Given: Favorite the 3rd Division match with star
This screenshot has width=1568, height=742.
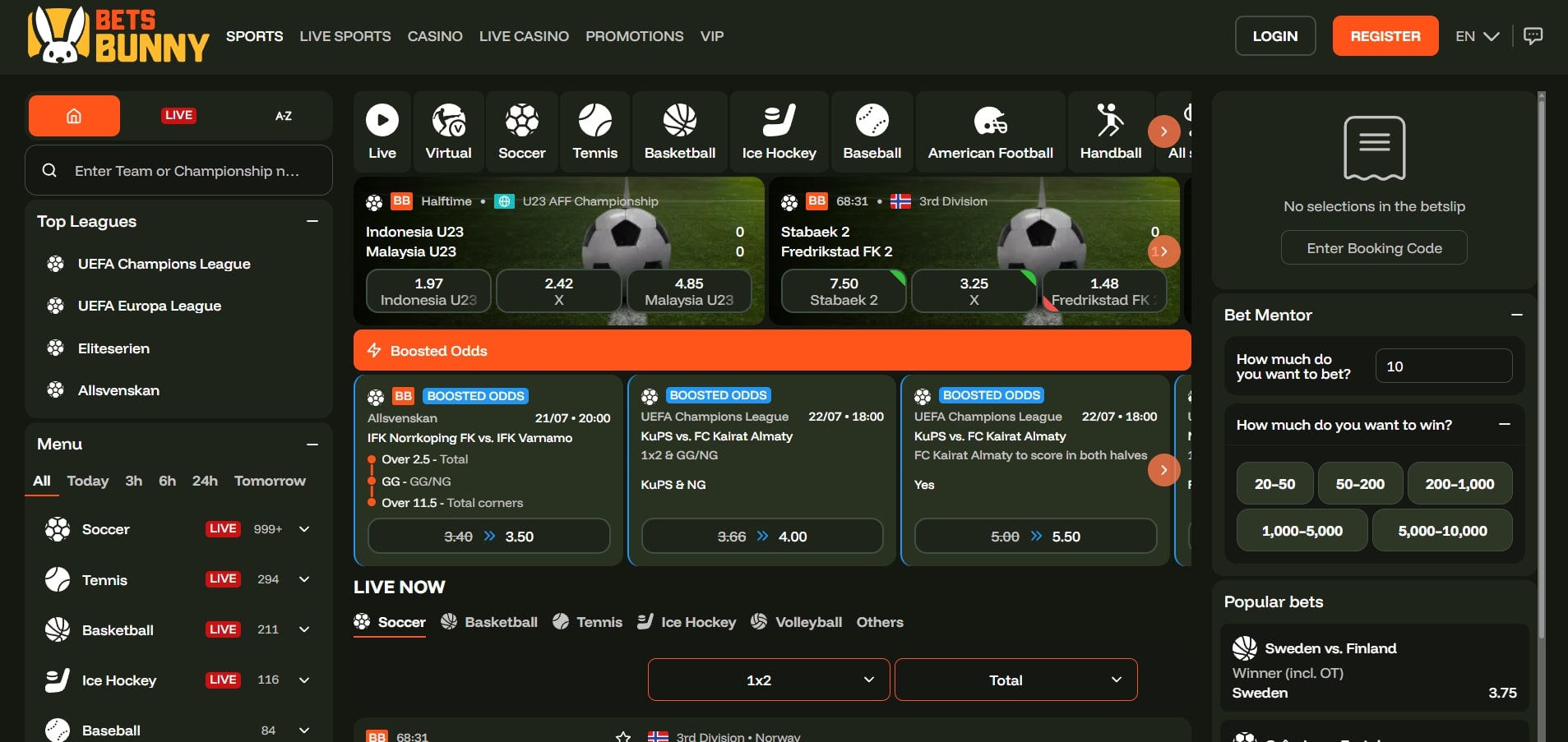Looking at the screenshot, I should 623,736.
